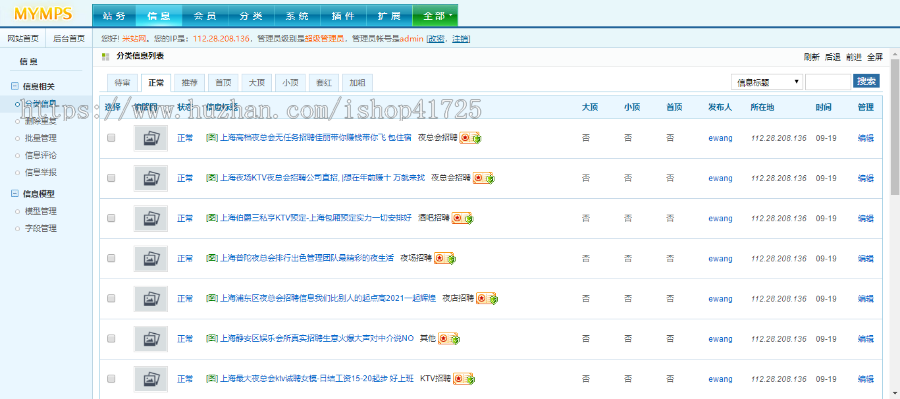Switch to the 待审 tab
Viewport: 900px width, 399px height.
click(x=122, y=83)
